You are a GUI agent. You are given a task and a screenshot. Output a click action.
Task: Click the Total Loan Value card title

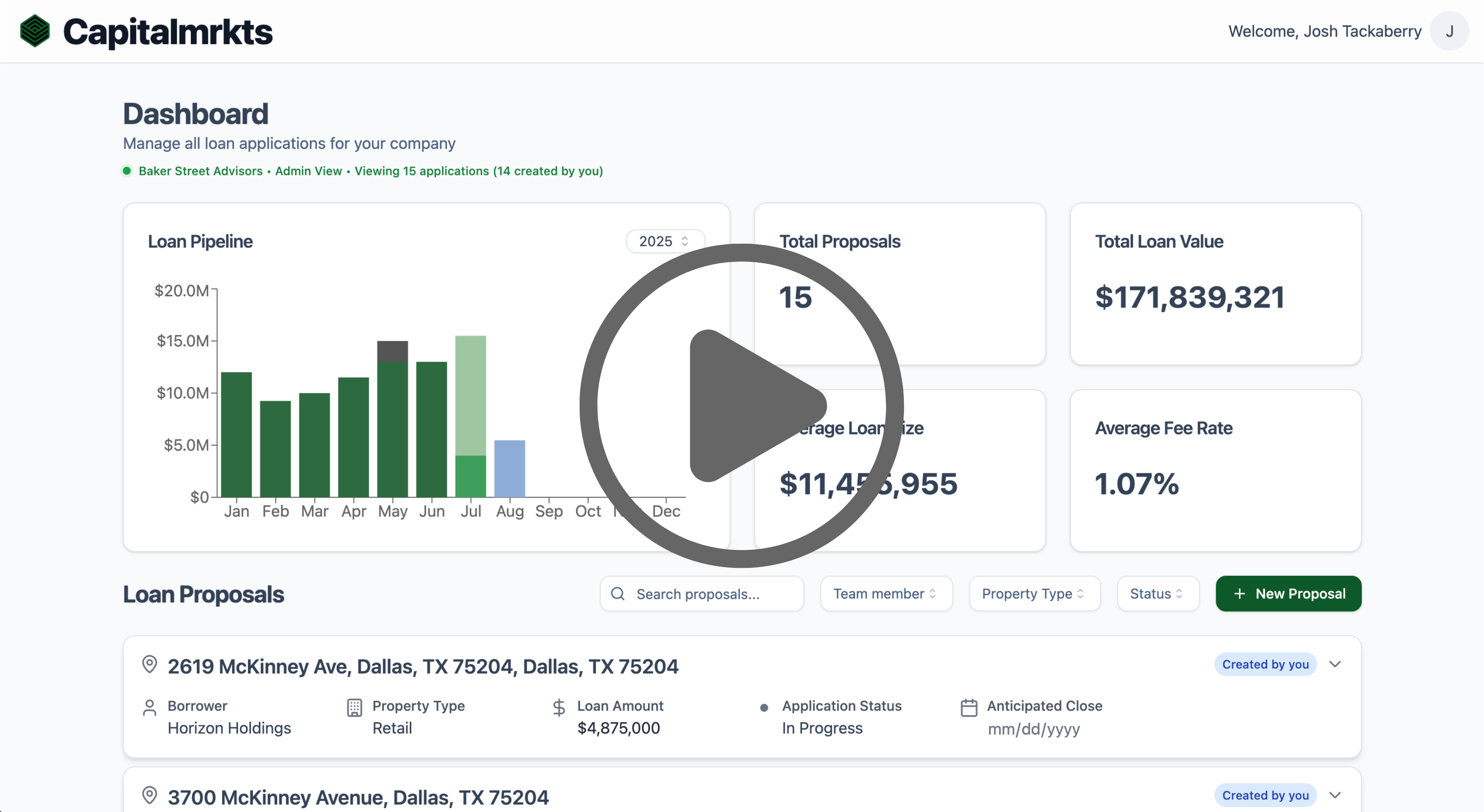click(x=1159, y=242)
